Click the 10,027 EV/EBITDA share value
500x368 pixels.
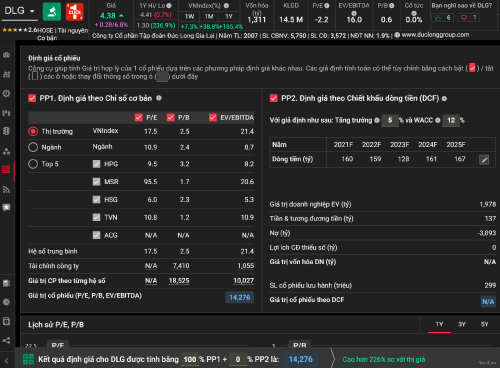point(244,281)
